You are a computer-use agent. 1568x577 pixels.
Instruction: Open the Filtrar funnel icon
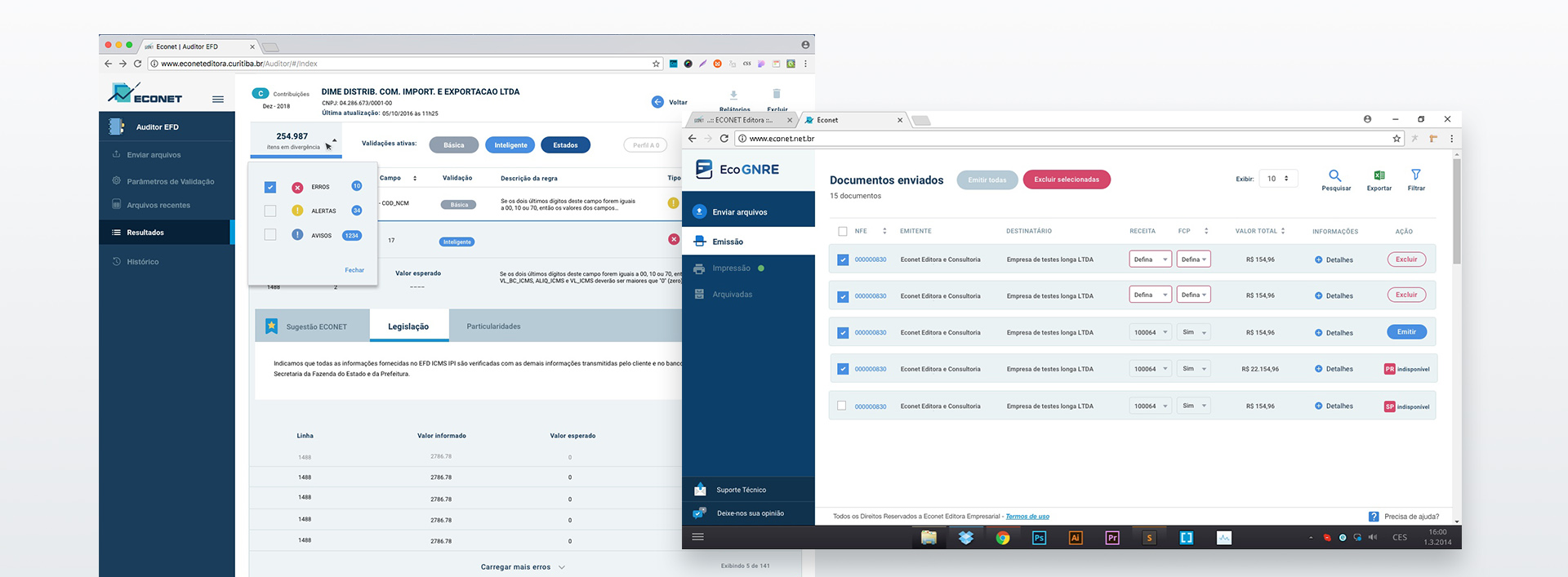tap(1416, 175)
